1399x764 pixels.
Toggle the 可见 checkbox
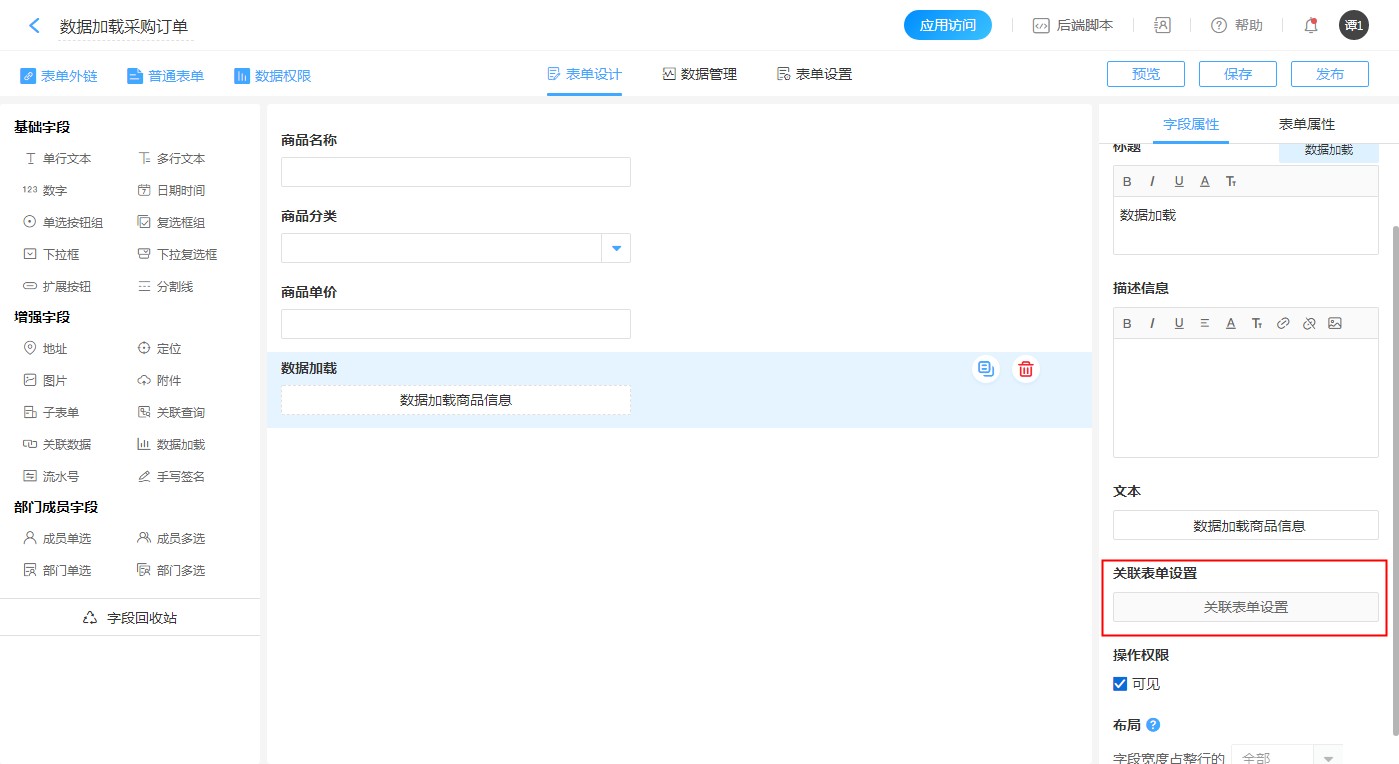1120,684
